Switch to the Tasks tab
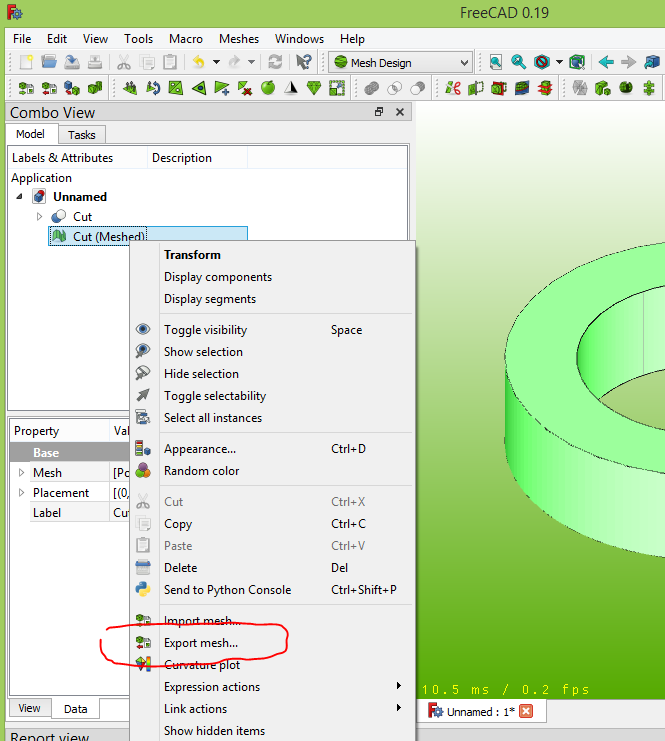665x741 pixels. (x=82, y=135)
